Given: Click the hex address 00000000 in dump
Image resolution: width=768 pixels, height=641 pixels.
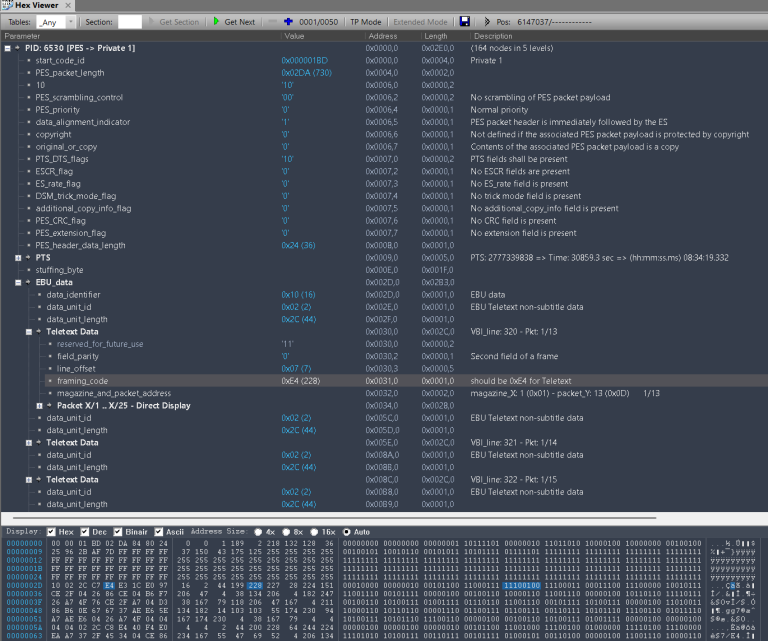Looking at the screenshot, I should [x=24, y=544].
